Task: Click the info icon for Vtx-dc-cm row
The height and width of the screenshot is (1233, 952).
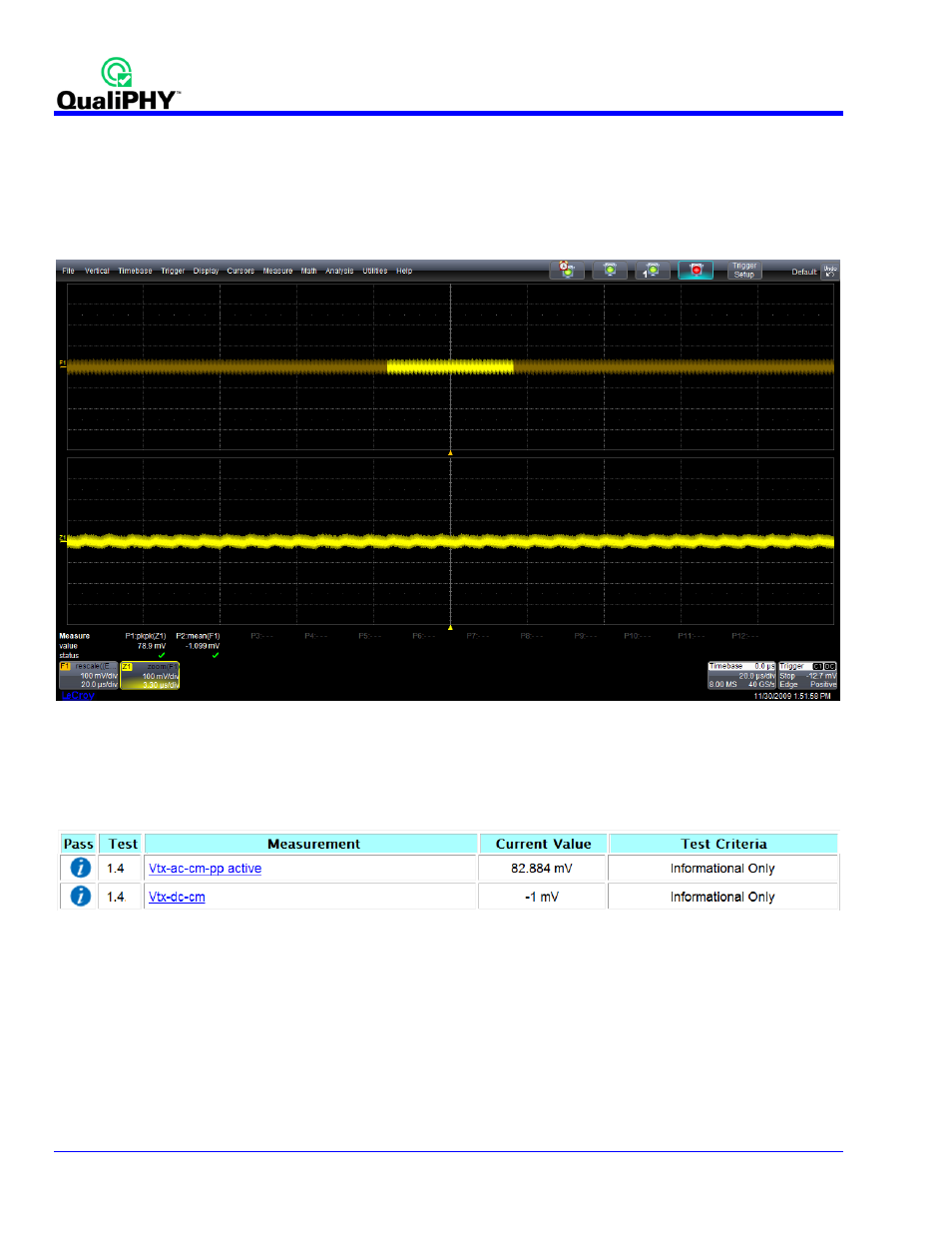Action: click(x=80, y=897)
